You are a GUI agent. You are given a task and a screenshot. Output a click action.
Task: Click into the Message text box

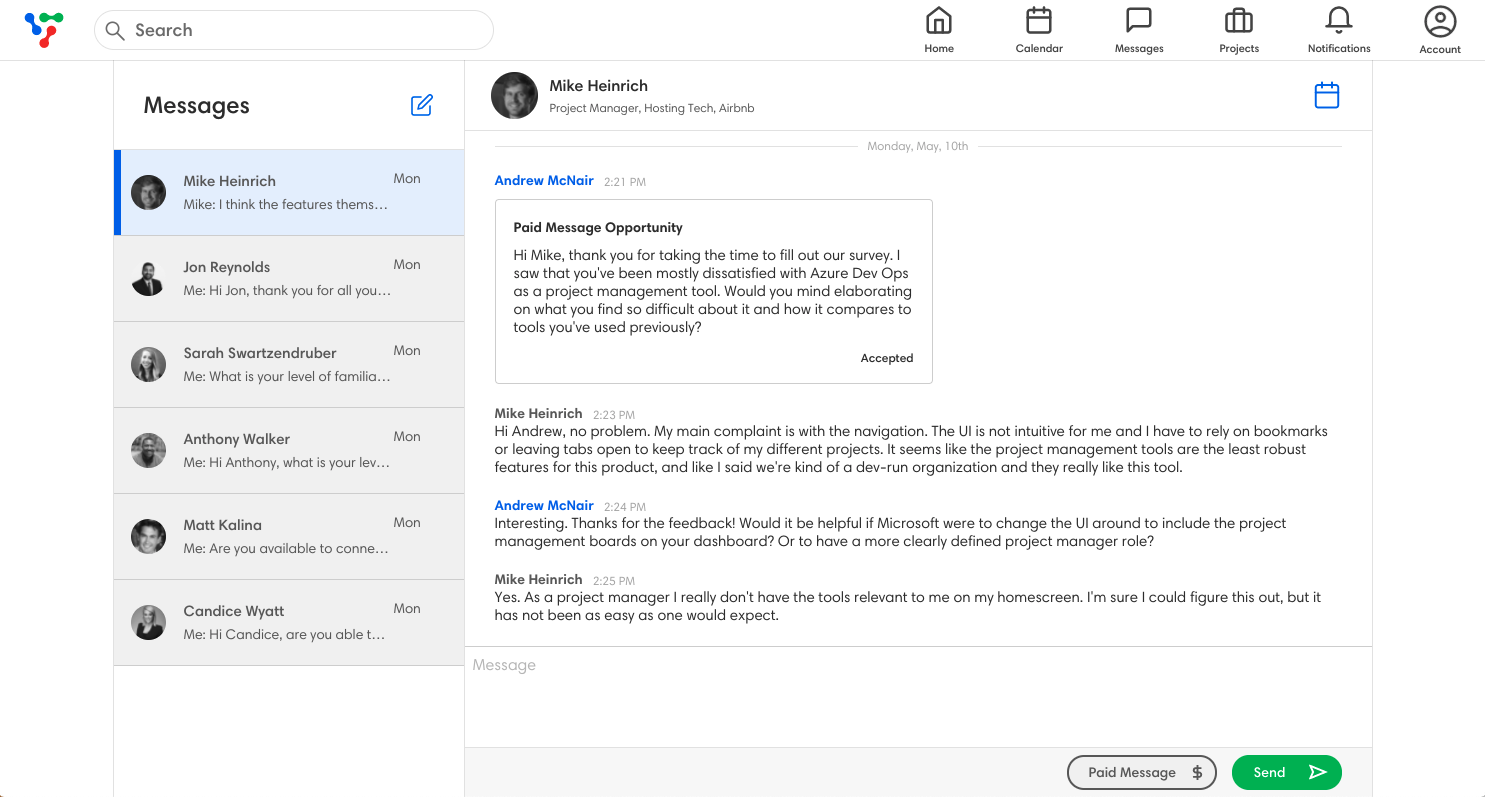click(x=917, y=696)
